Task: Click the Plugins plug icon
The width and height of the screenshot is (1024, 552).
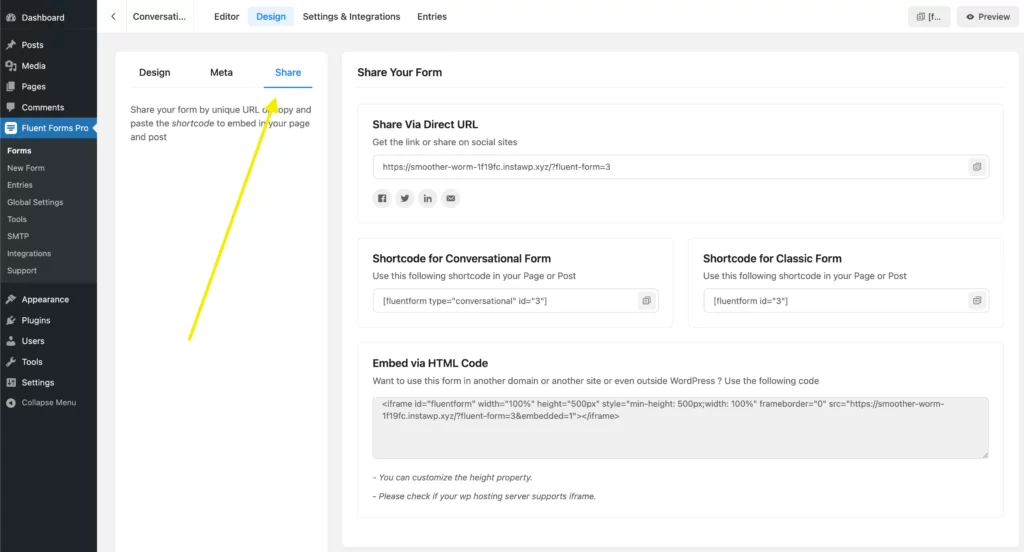Action: 11,320
